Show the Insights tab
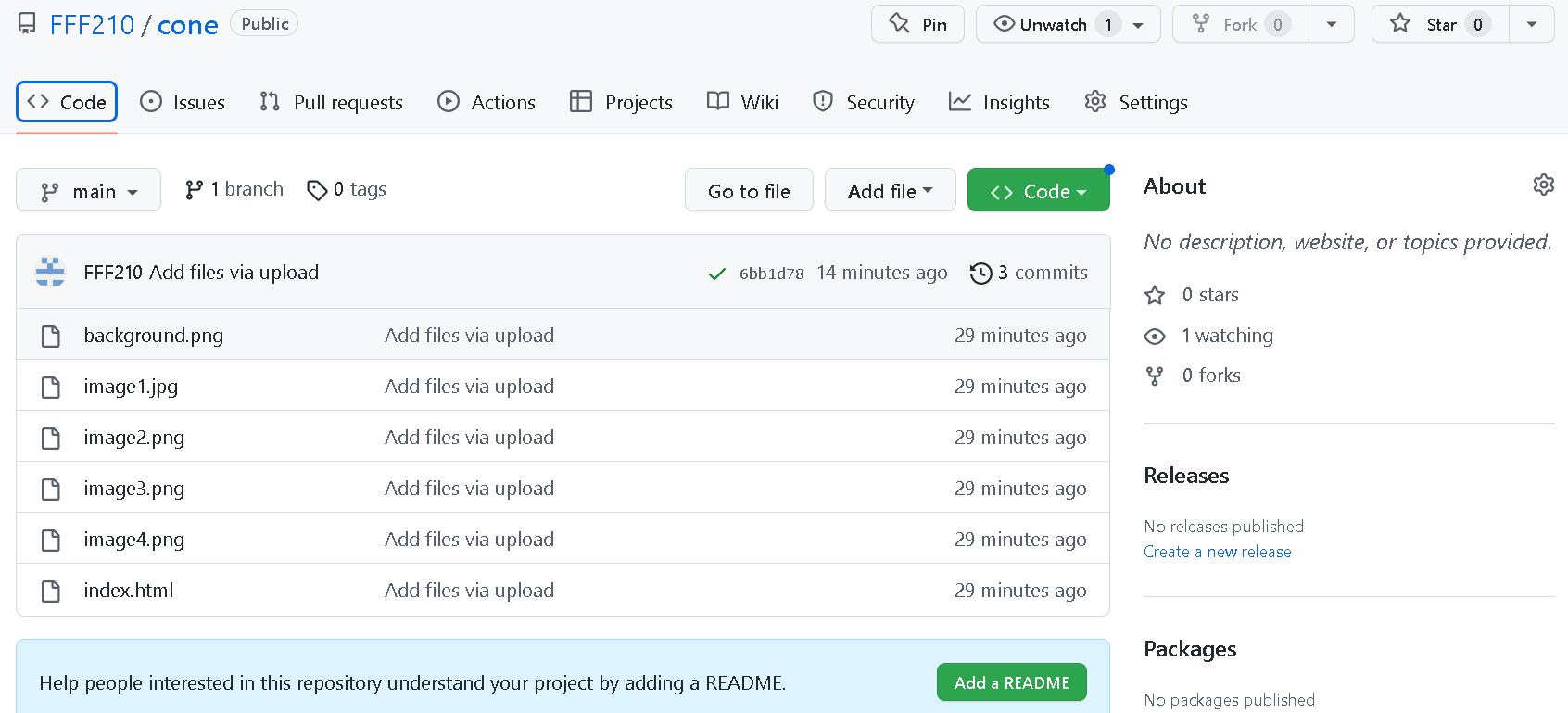The image size is (1568, 713). coord(999,102)
